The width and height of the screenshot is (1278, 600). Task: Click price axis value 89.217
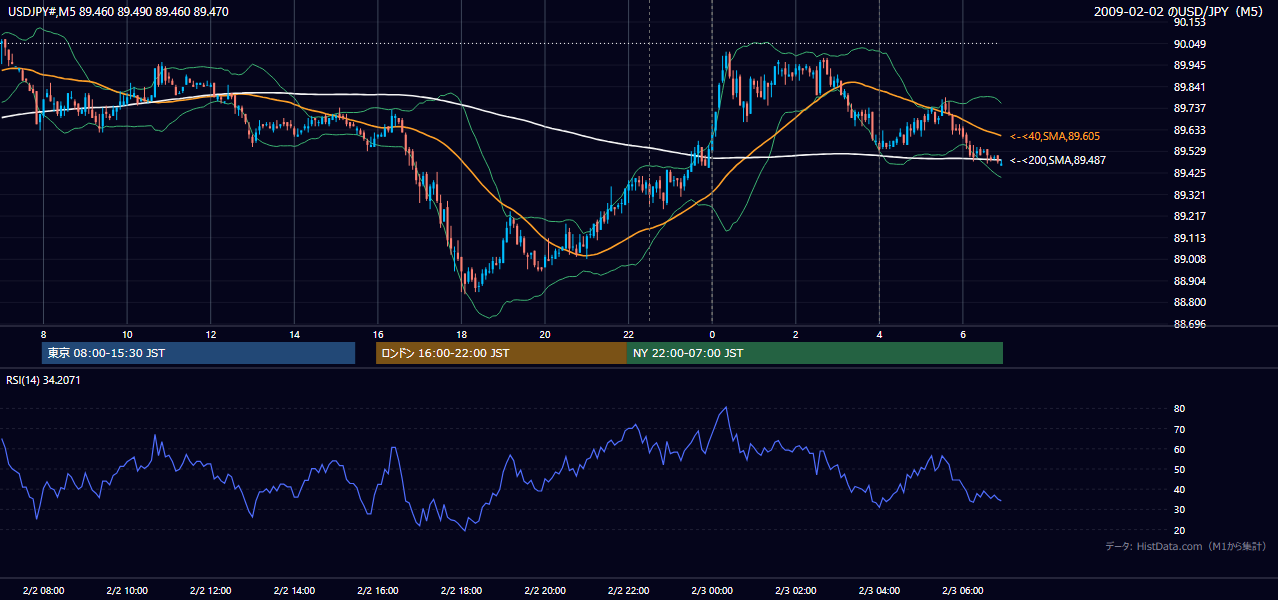click(1191, 216)
